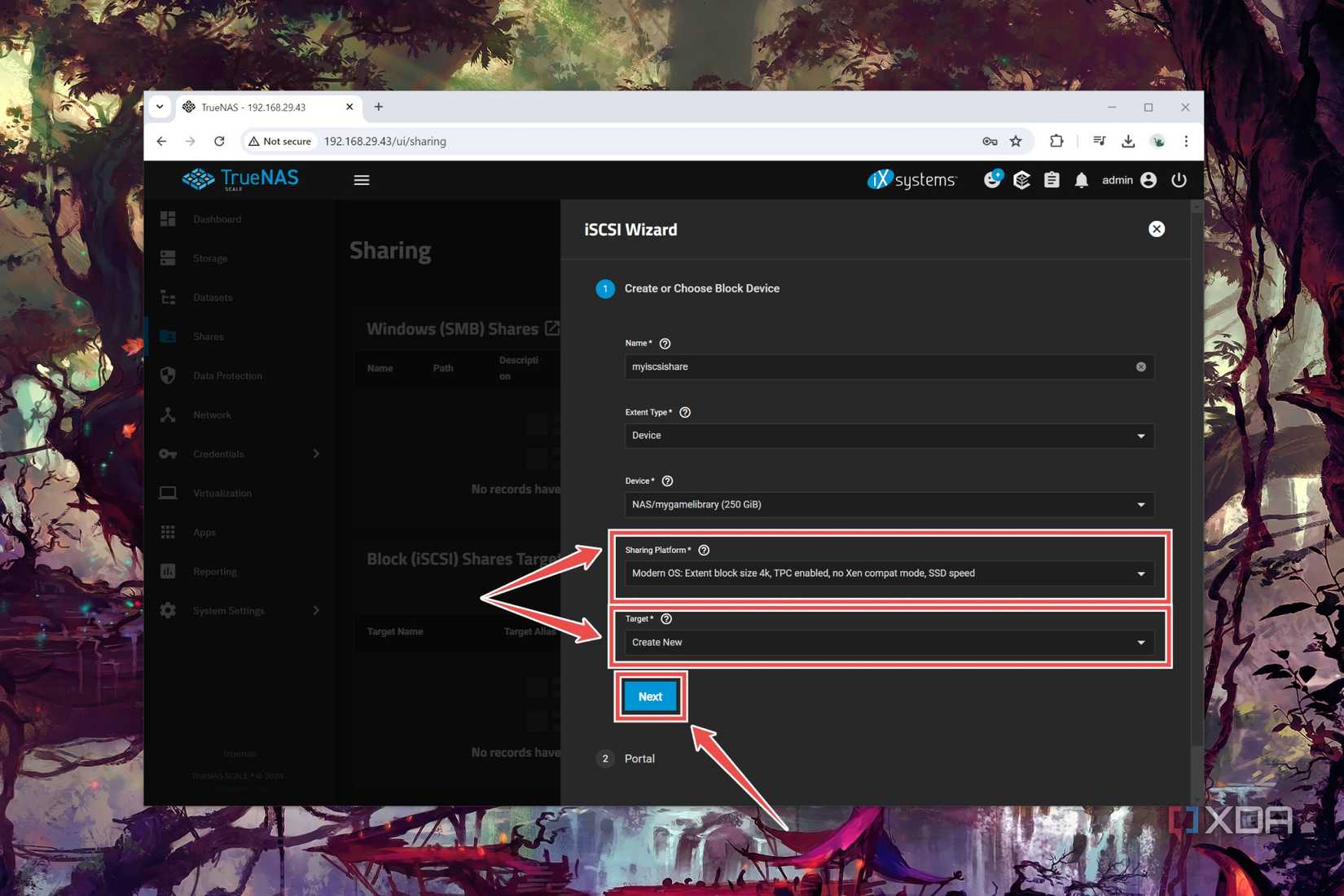Image resolution: width=1344 pixels, height=896 pixels.
Task: Open the hamburger menu in TrueNAS header
Action: coord(362,180)
